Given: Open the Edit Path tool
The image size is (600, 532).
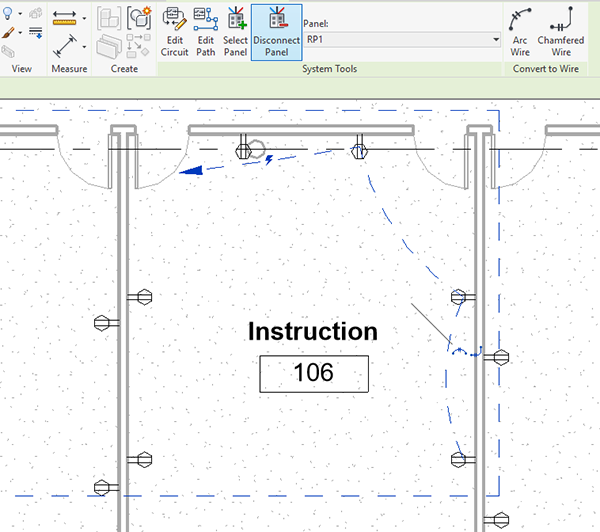Looking at the screenshot, I should click(x=205, y=31).
